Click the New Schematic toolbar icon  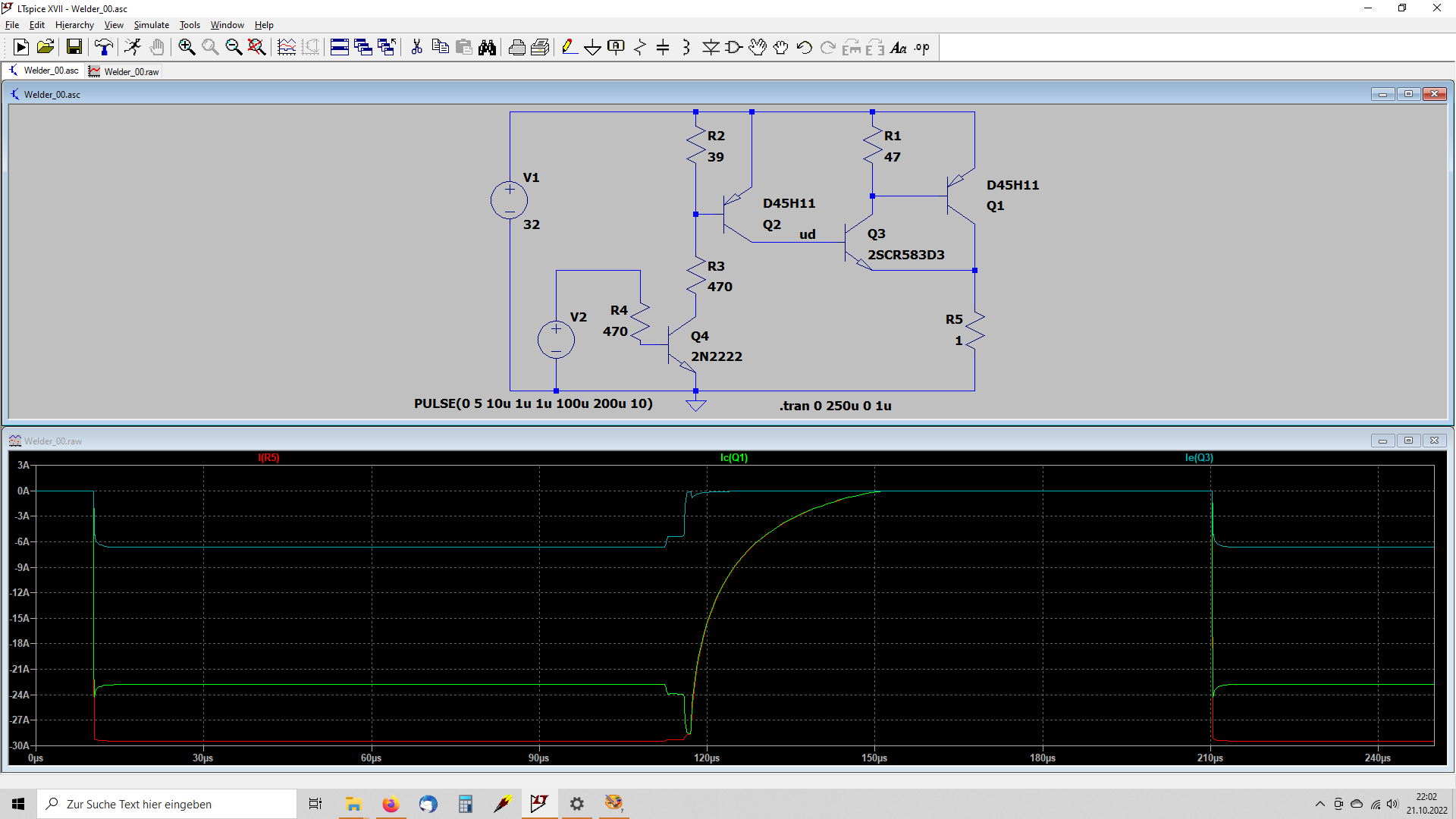tap(21, 48)
